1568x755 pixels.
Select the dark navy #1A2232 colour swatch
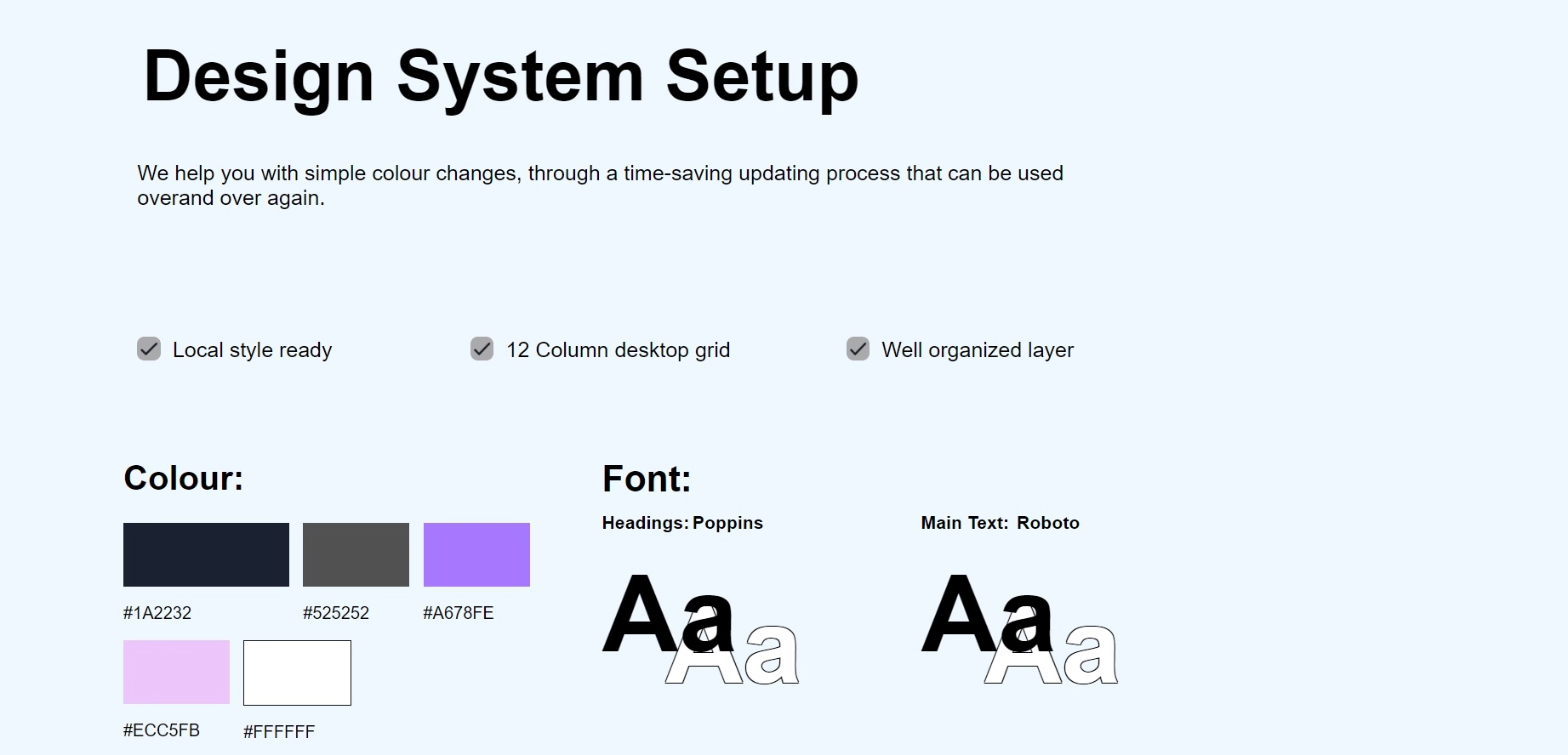tap(206, 554)
